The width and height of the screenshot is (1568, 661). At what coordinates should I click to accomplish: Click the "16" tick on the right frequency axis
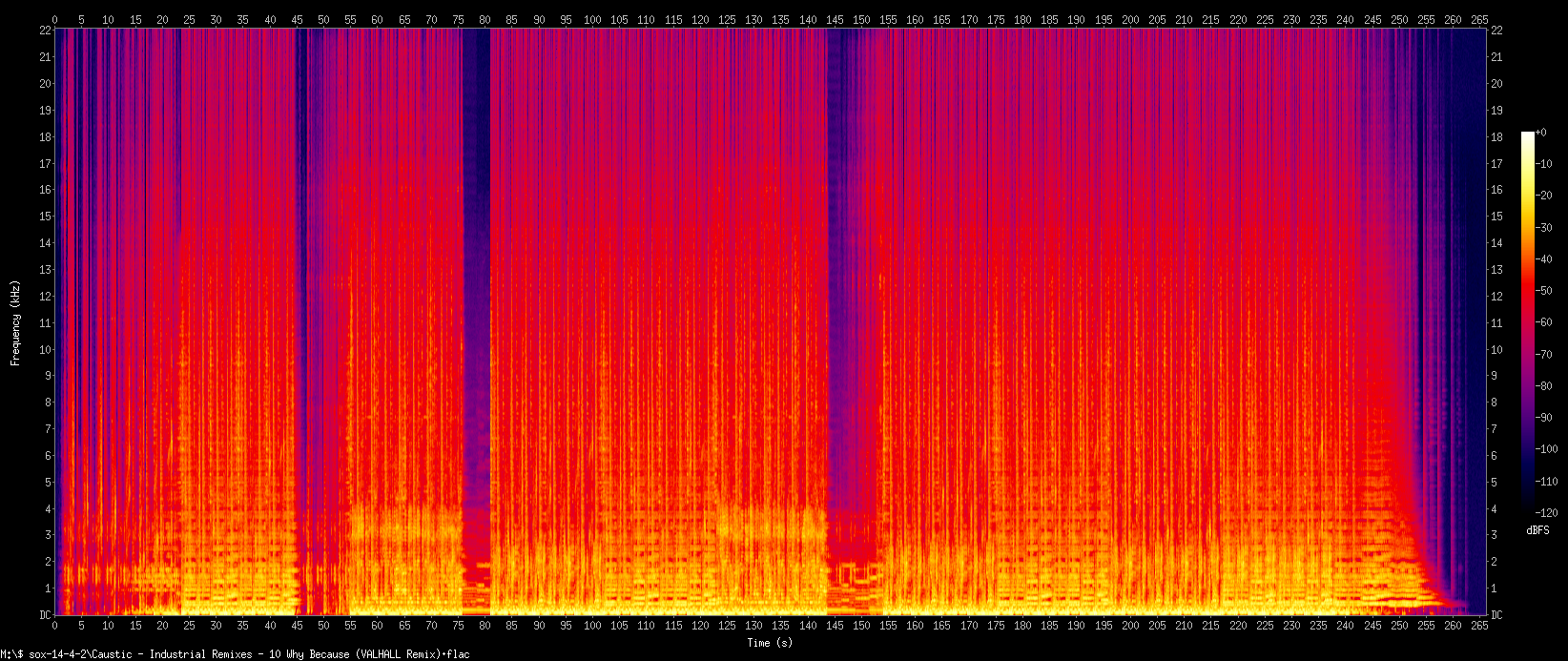coord(1497,190)
